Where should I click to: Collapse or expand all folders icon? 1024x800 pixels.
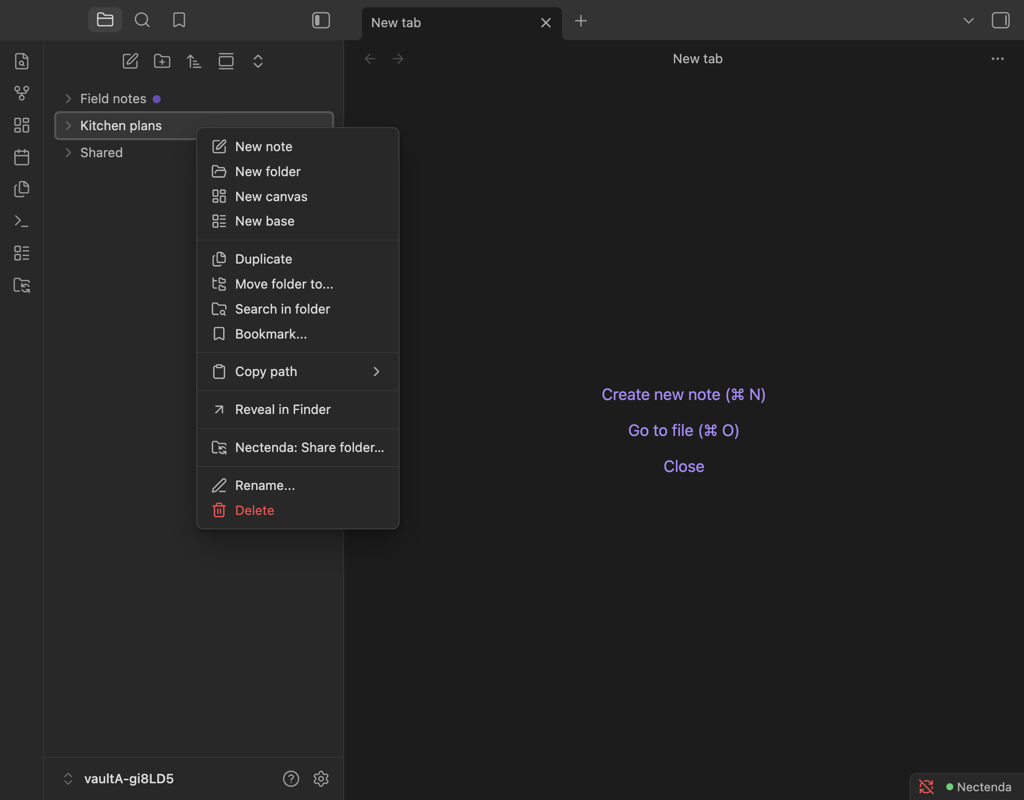pos(258,61)
